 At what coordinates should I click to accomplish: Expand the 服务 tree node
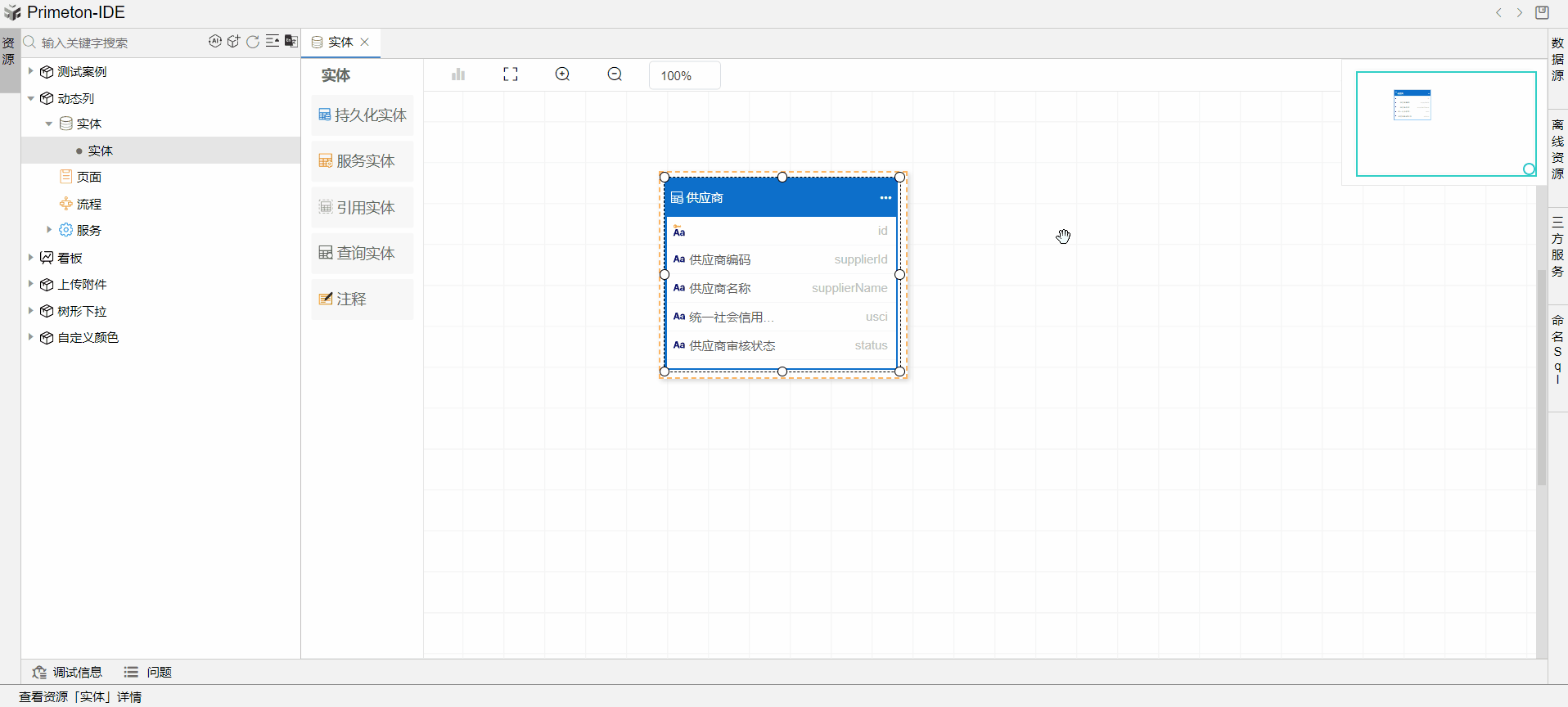pyautogui.click(x=49, y=230)
